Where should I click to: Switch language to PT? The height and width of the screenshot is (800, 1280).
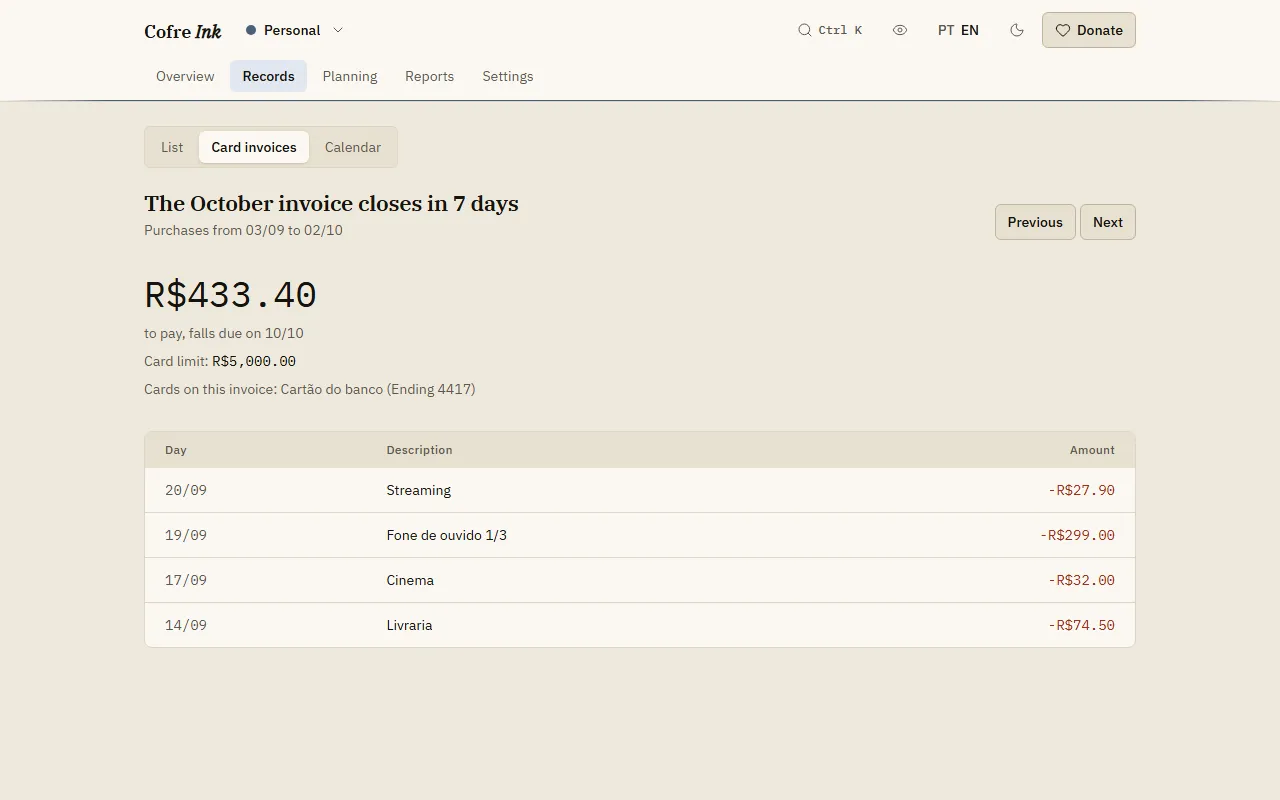tap(946, 30)
